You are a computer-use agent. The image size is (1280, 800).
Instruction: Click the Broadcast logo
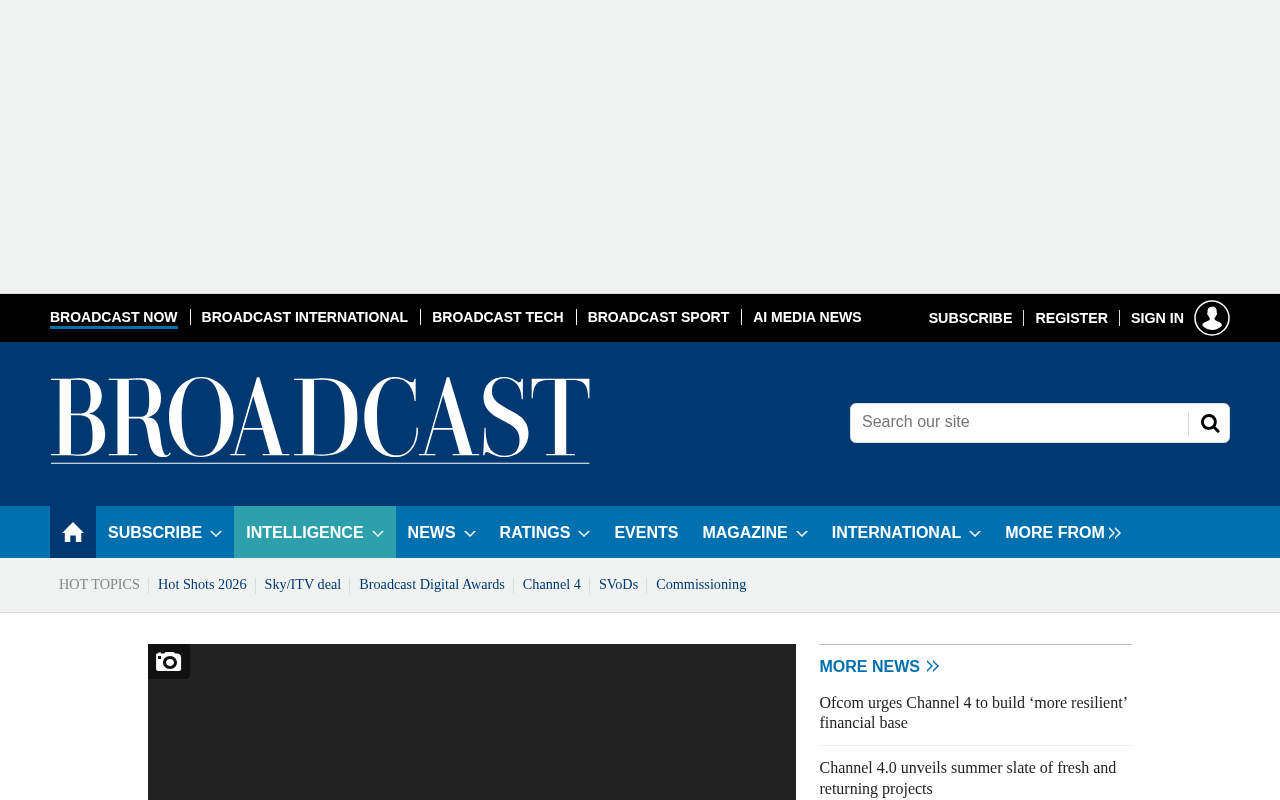click(320, 420)
